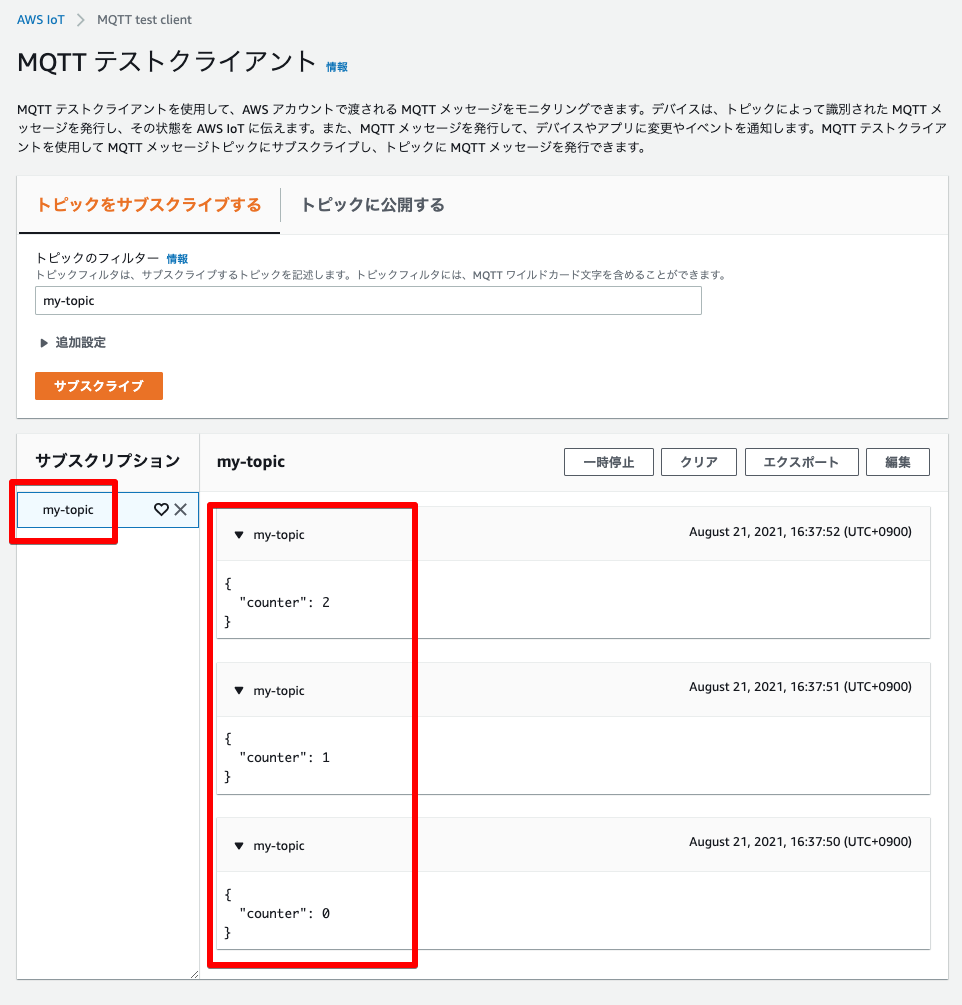The height and width of the screenshot is (1005, 962).
Task: Open 情報 help beside トピックのフィルター
Action: (x=177, y=258)
